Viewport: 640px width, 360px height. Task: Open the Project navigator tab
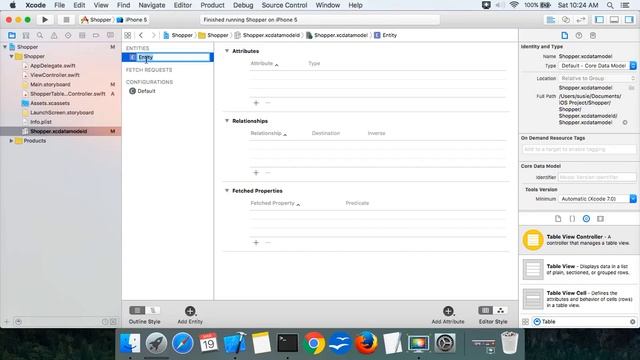pos(12,36)
